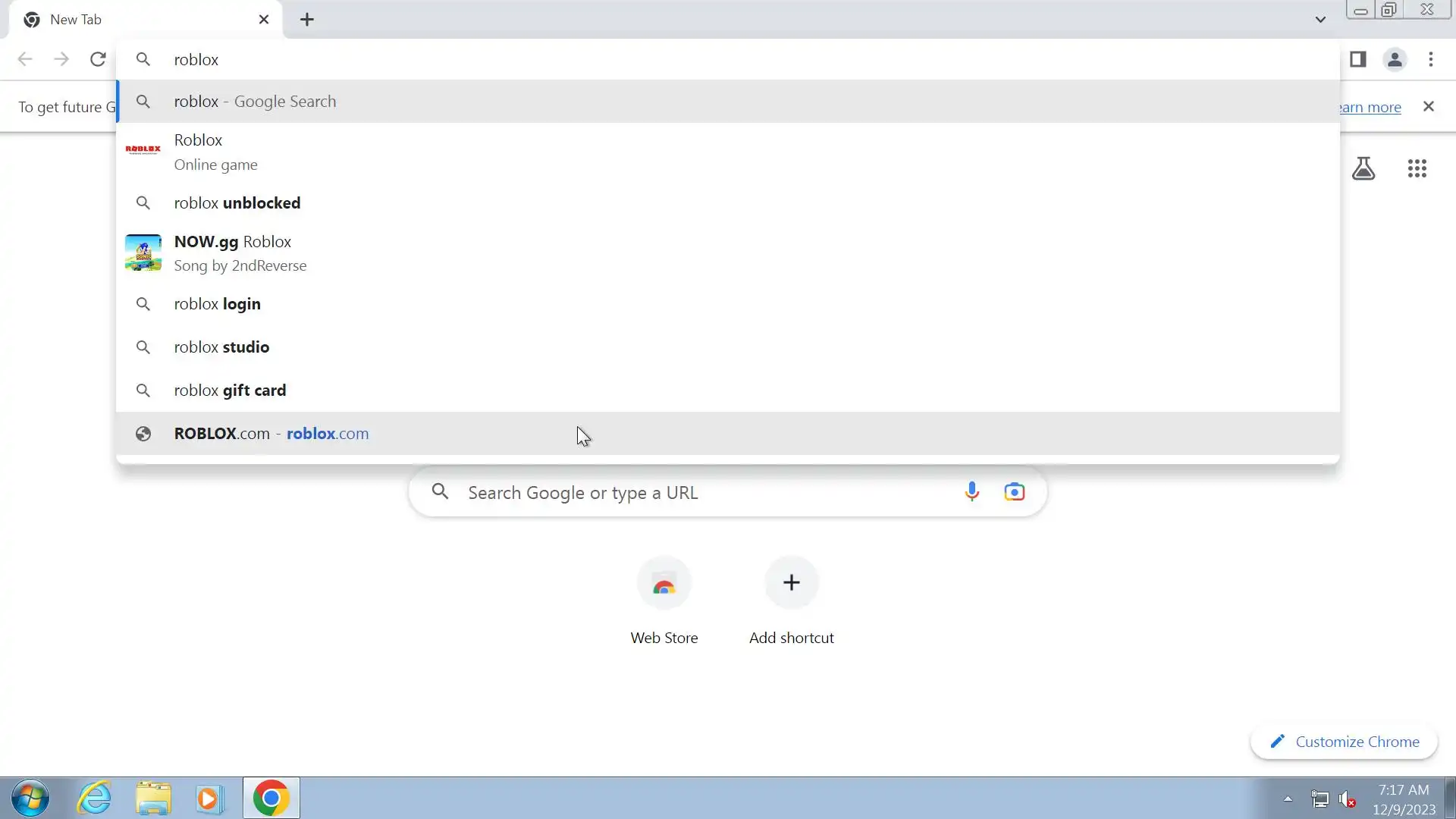Select the roblox unblocked suggestion
The image size is (1456, 819).
237,203
